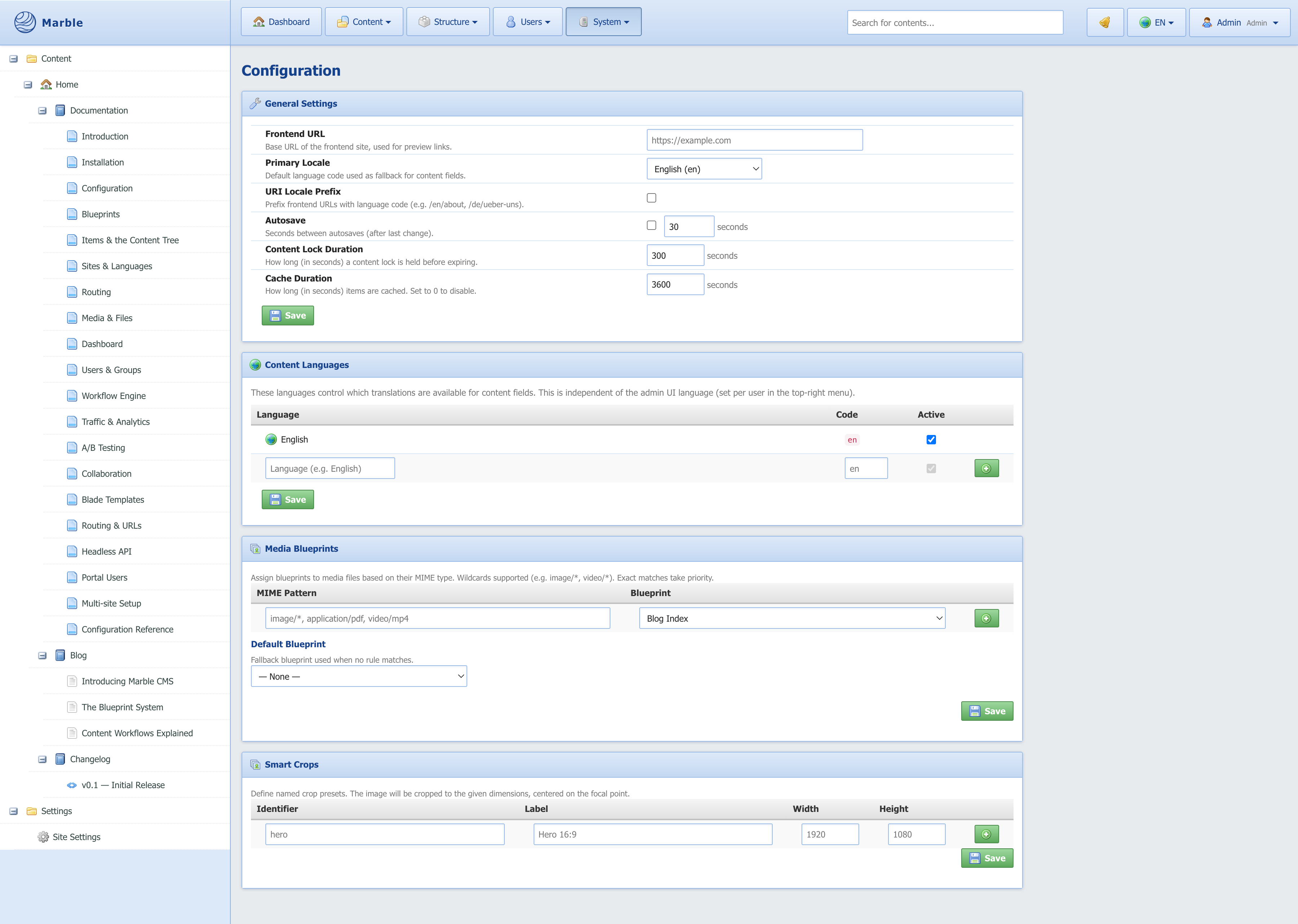
Task: Open the EN language switcher
Action: pyautogui.click(x=1156, y=23)
